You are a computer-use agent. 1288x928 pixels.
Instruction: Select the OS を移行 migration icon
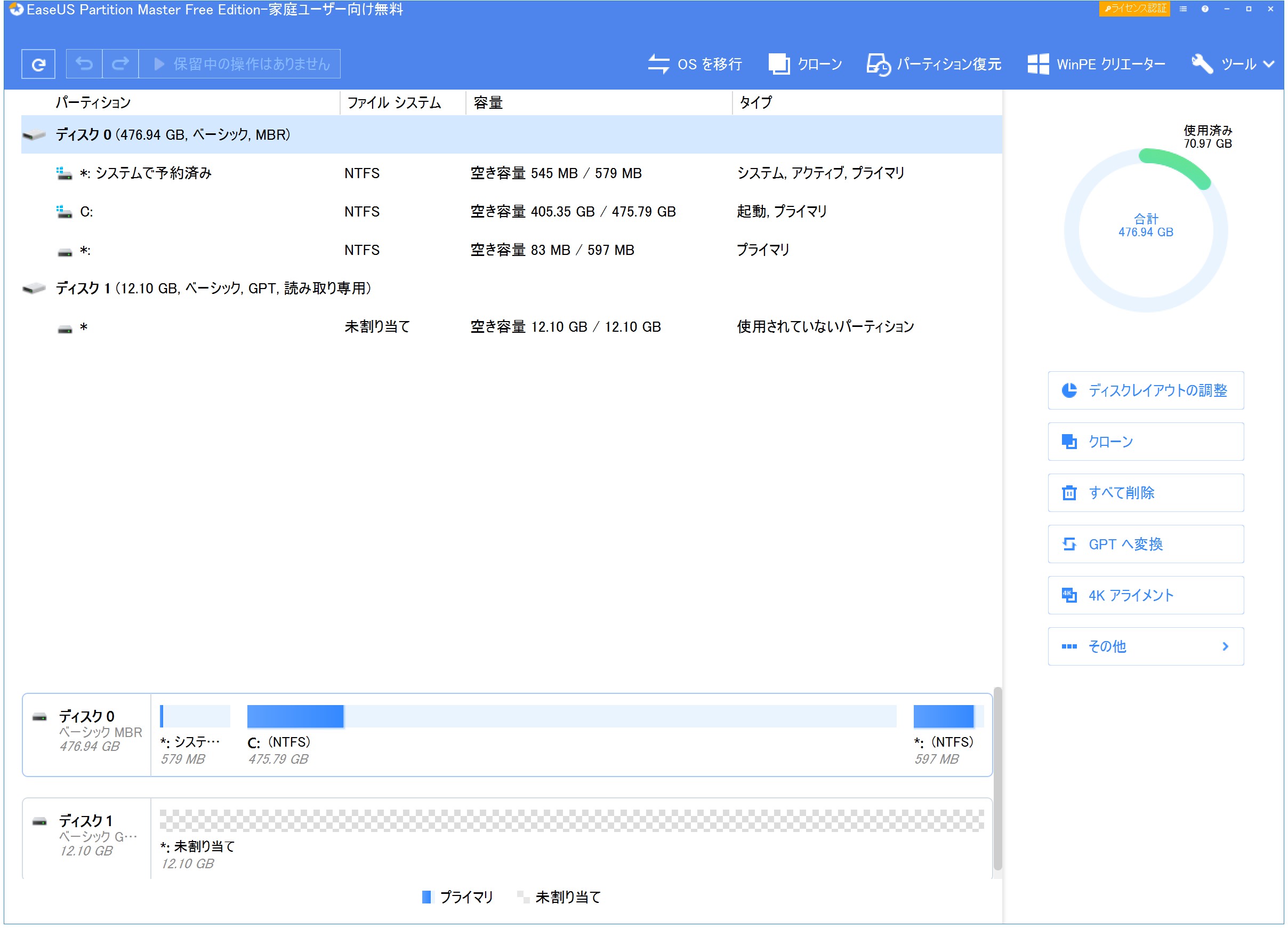point(659,63)
